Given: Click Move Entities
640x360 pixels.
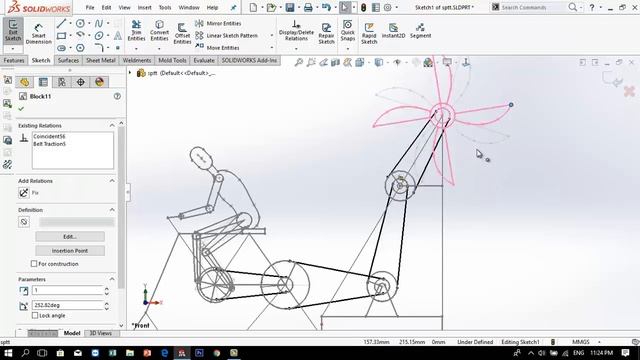Looking at the screenshot, I should (x=218, y=48).
